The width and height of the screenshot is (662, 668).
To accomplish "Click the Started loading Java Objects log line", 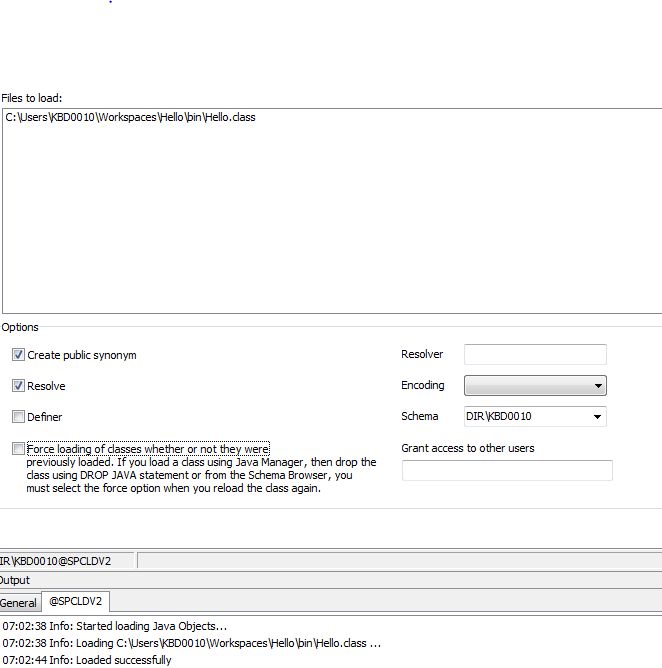I will click(x=115, y=626).
